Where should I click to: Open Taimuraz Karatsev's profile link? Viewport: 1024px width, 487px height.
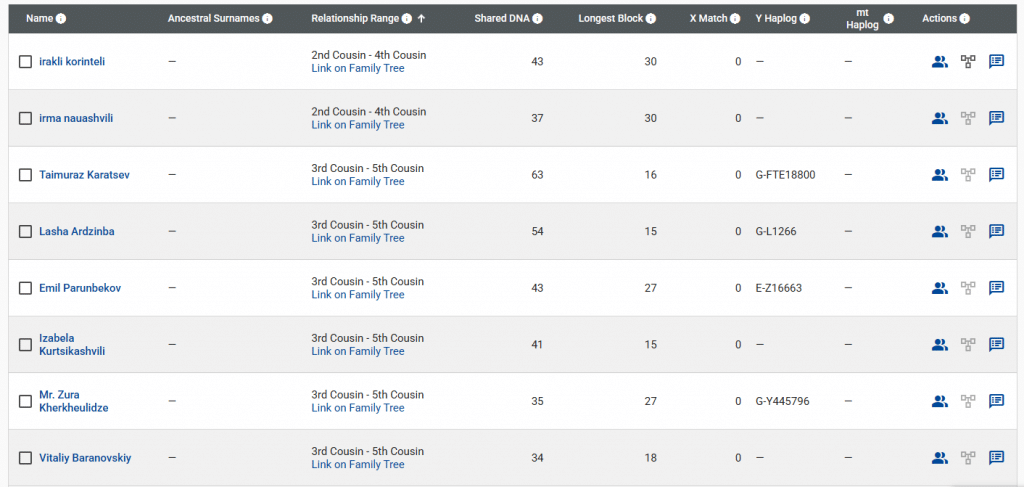pyautogui.click(x=84, y=175)
